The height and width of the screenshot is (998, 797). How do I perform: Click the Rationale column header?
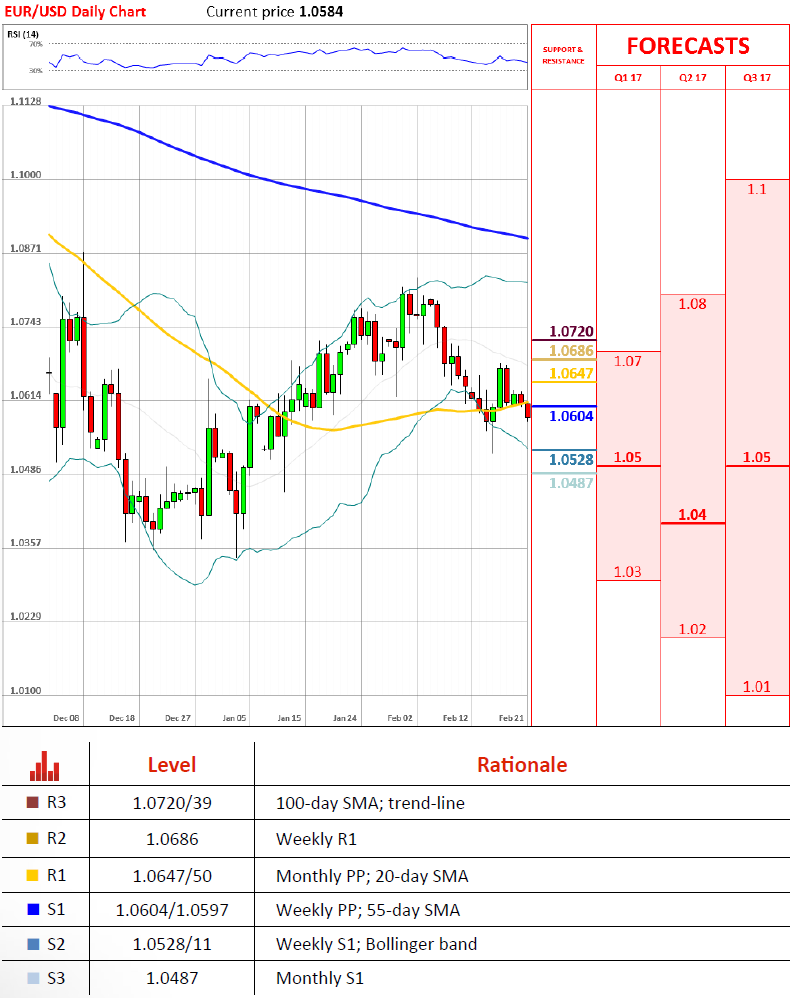point(521,765)
